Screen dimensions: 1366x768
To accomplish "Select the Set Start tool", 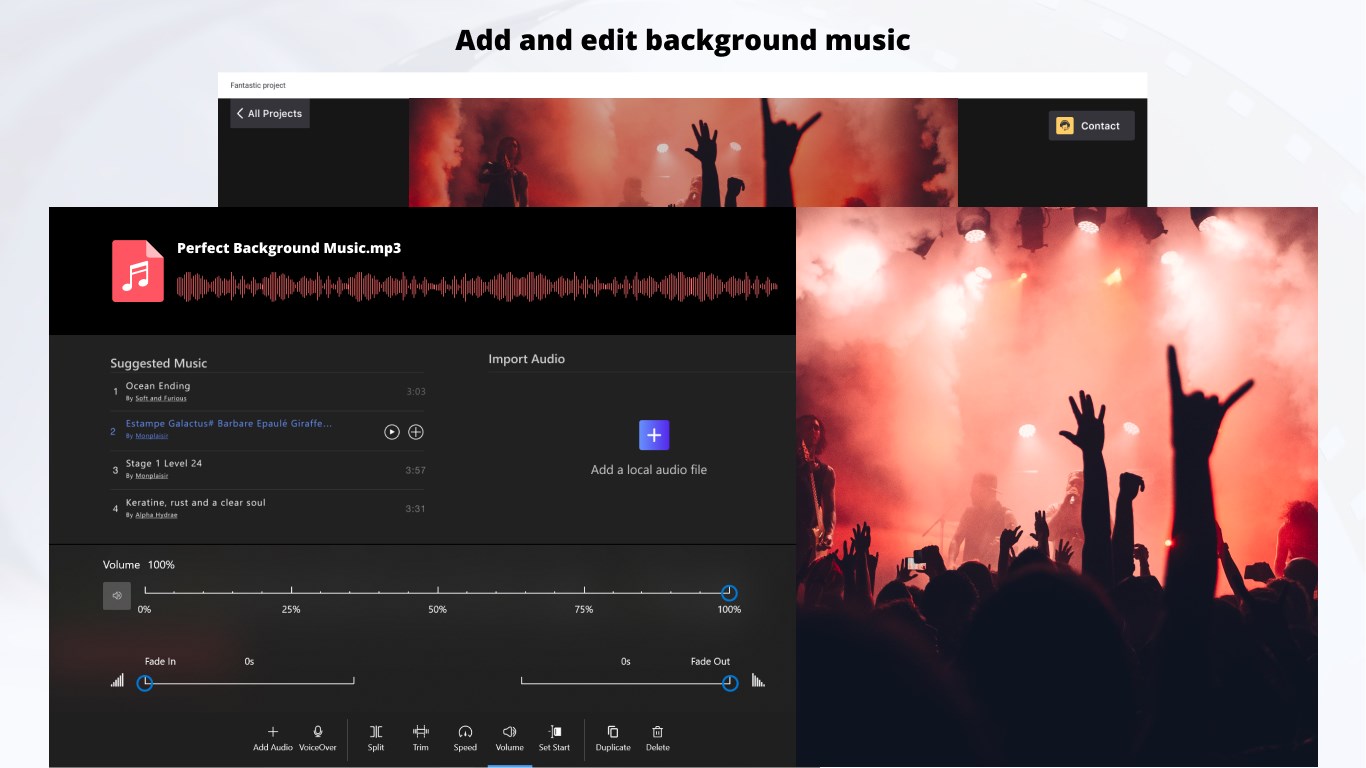I will 555,739.
